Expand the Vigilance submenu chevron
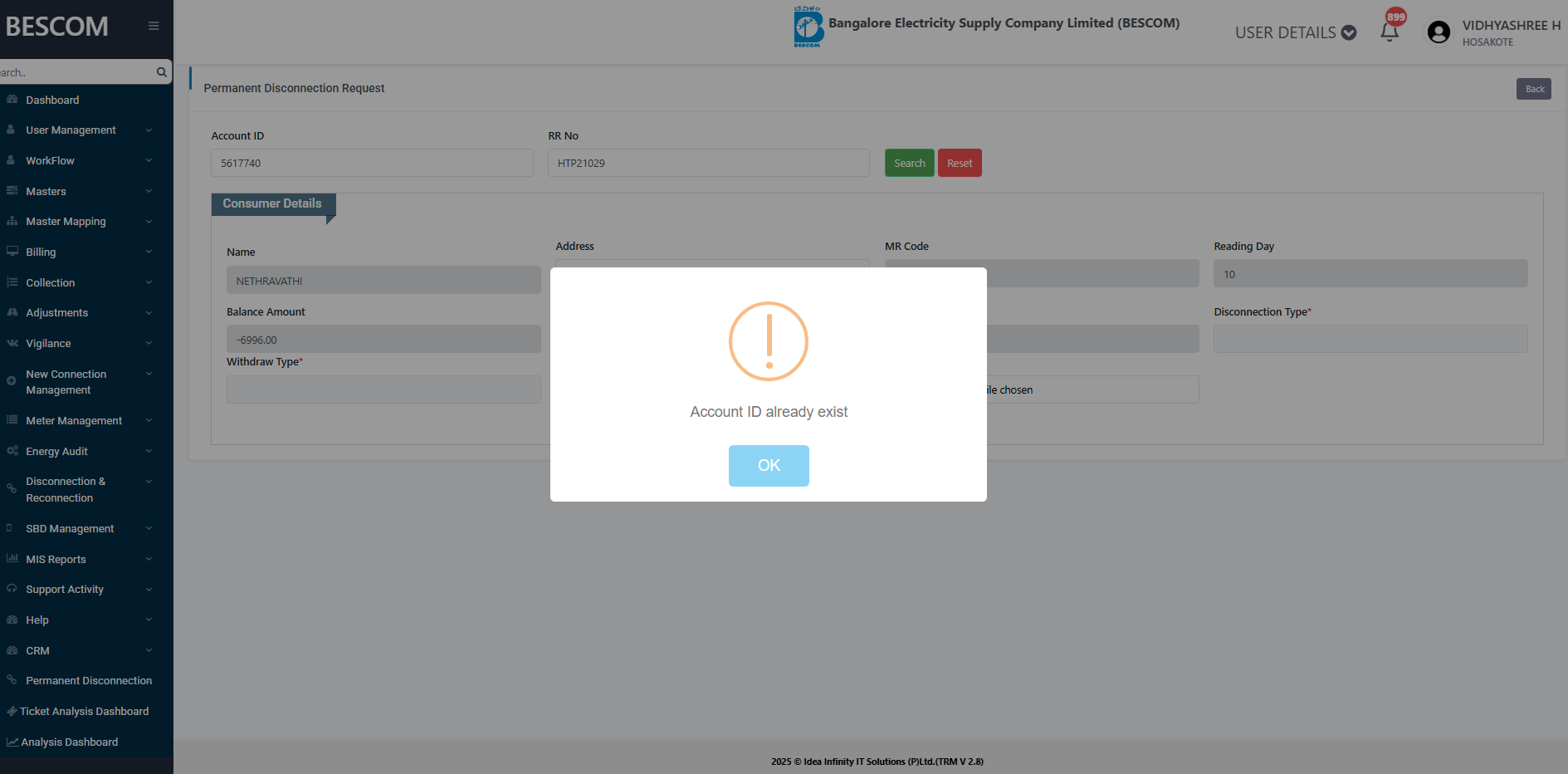 coord(149,343)
